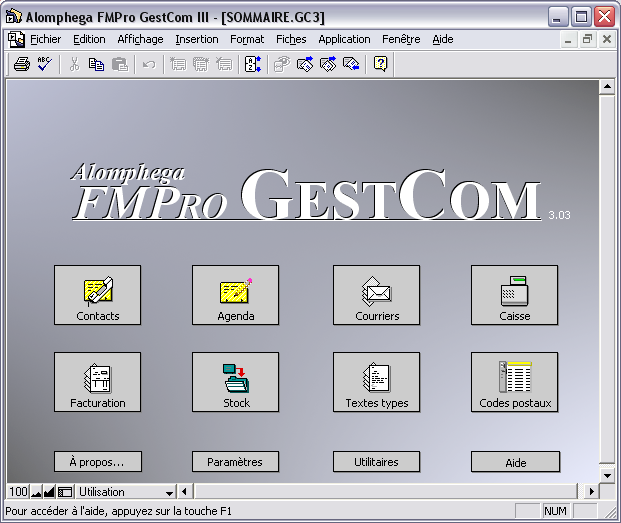Open the Application menu
The width and height of the screenshot is (621, 523).
pos(344,39)
